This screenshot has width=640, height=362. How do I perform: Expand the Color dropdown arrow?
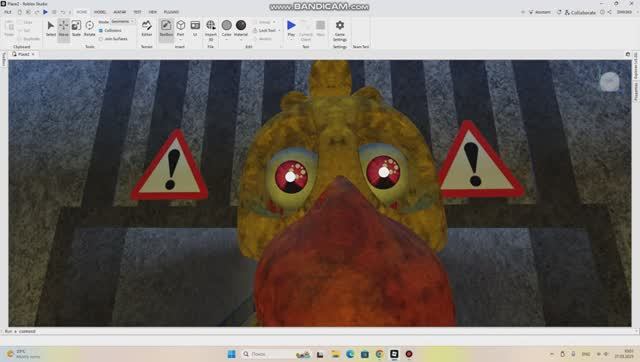point(227,40)
